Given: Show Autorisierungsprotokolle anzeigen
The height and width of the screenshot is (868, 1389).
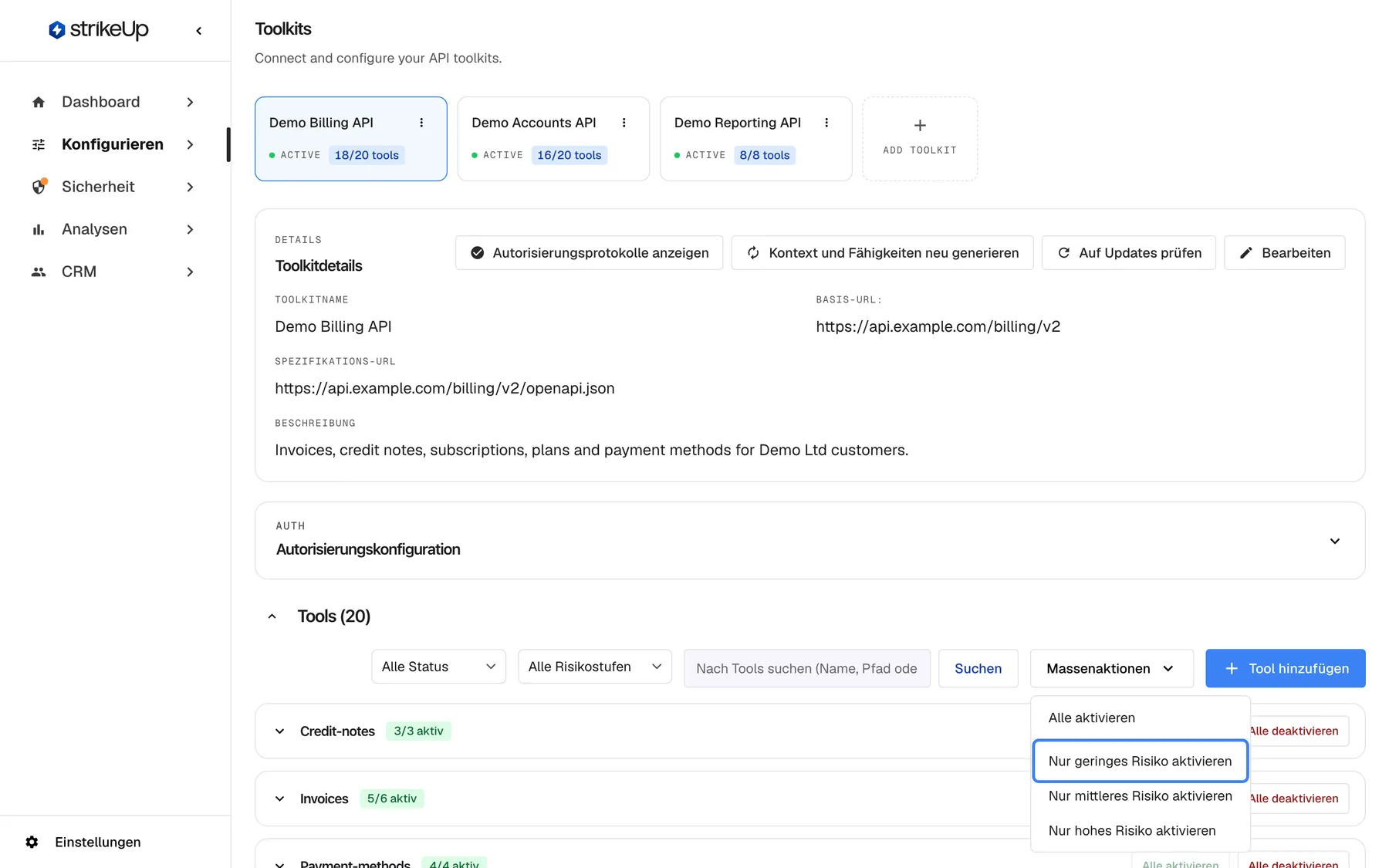Looking at the screenshot, I should [x=589, y=253].
